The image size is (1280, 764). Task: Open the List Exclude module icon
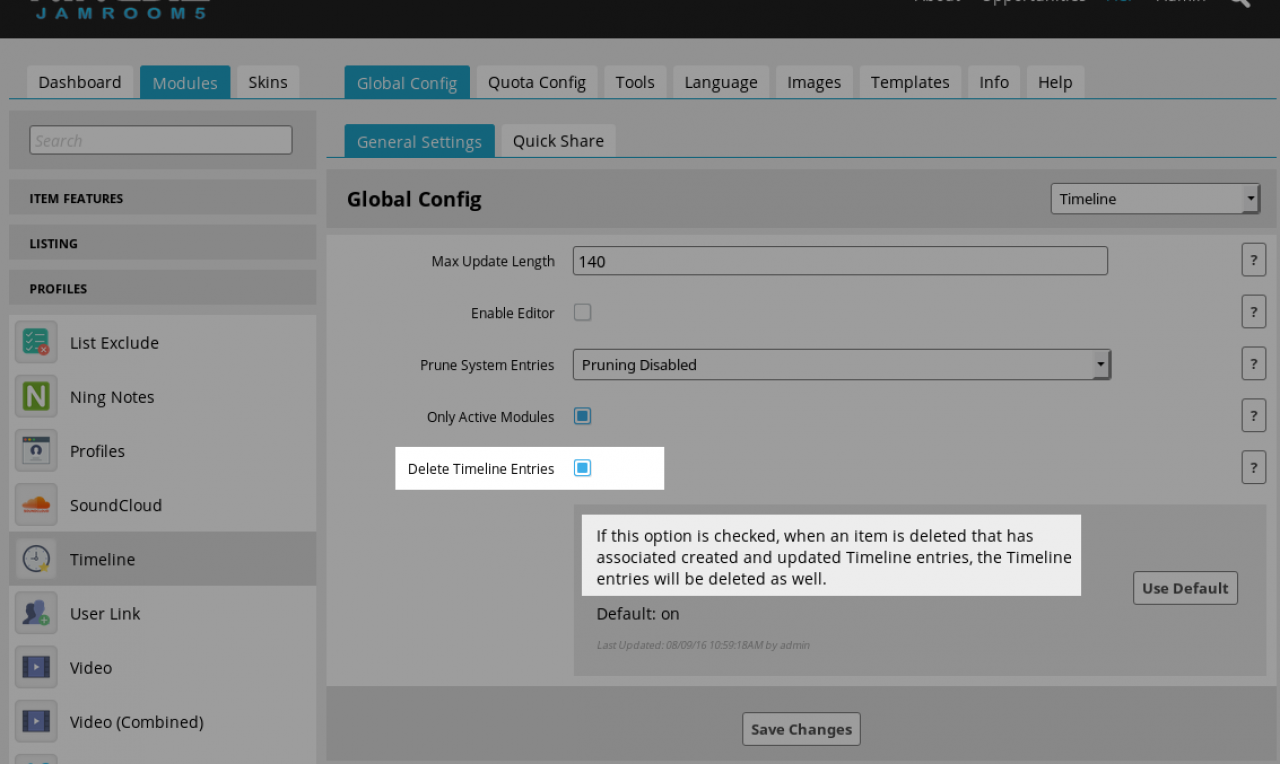[x=36, y=343]
